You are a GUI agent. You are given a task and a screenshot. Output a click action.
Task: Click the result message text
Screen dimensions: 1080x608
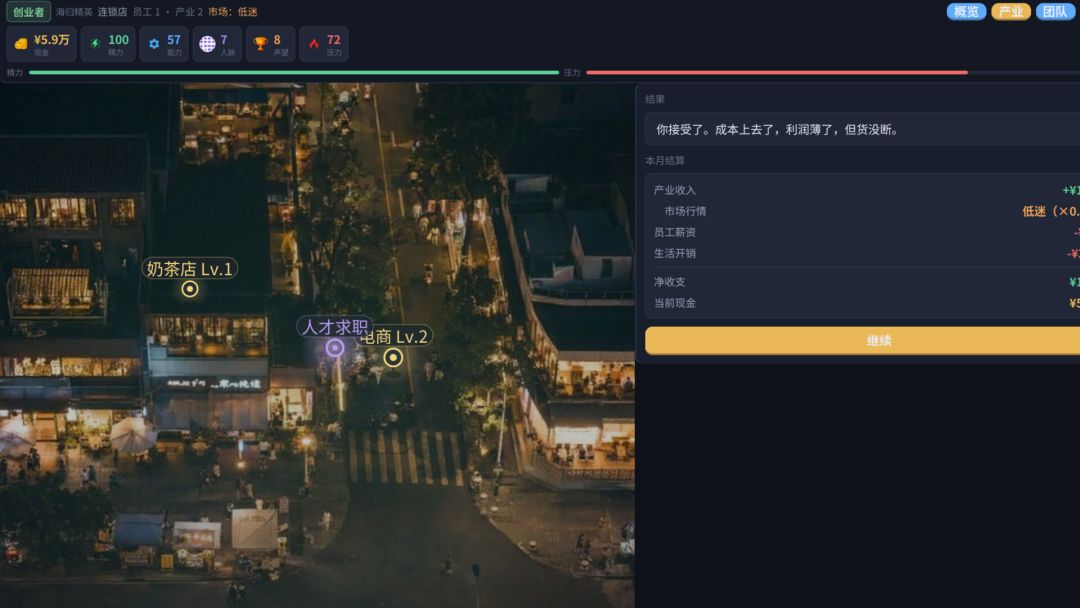click(x=777, y=129)
